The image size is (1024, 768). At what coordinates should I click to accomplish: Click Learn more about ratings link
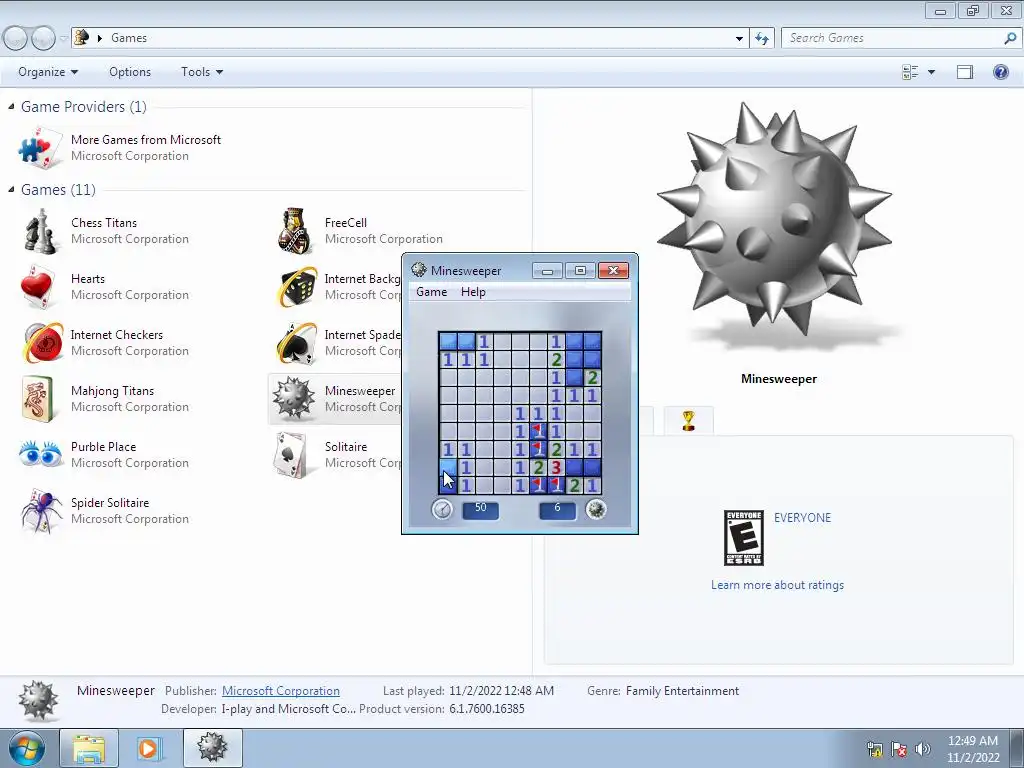777,585
